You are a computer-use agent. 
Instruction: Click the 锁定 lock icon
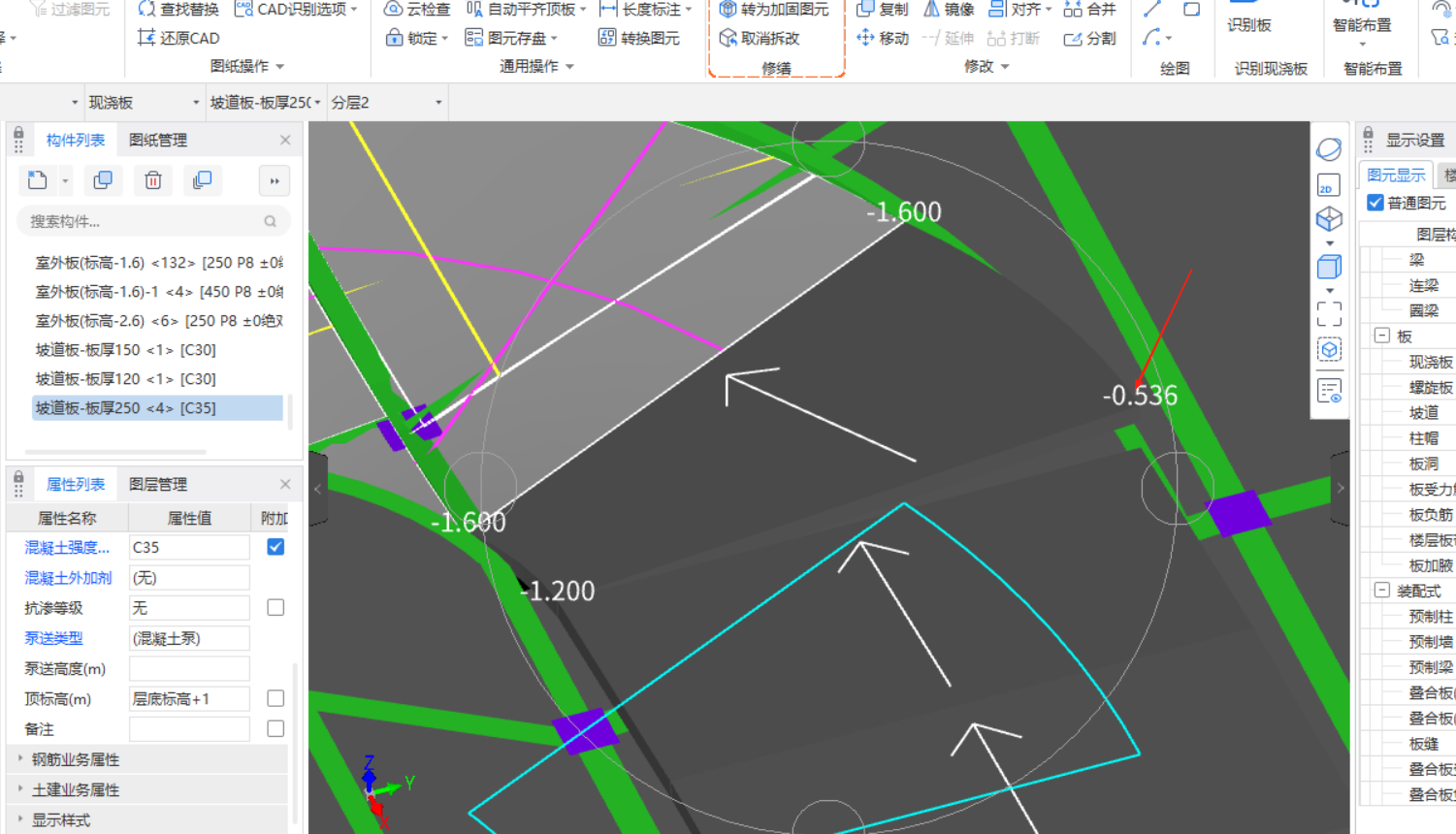[394, 38]
